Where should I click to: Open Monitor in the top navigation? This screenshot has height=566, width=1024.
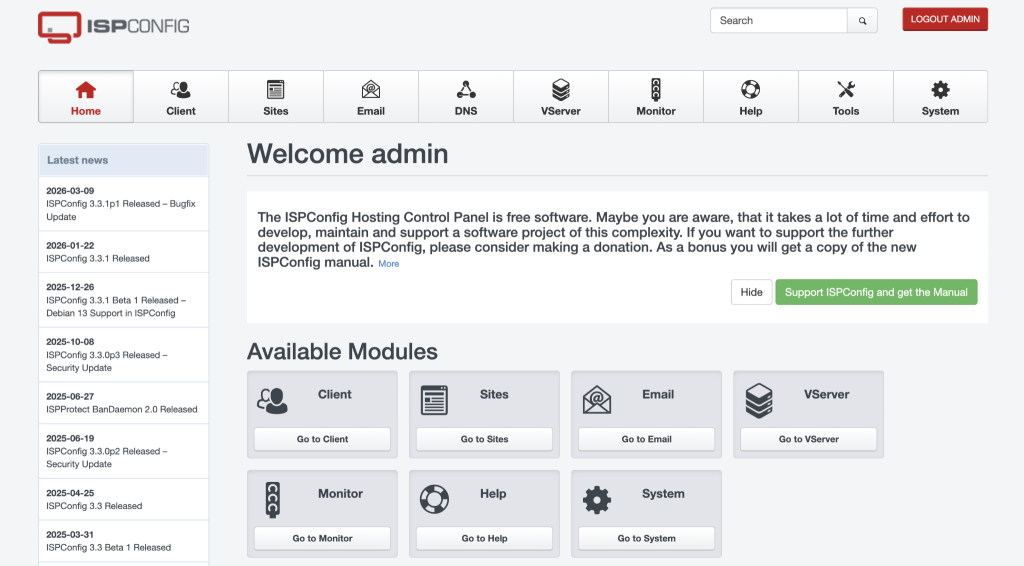[x=656, y=97]
